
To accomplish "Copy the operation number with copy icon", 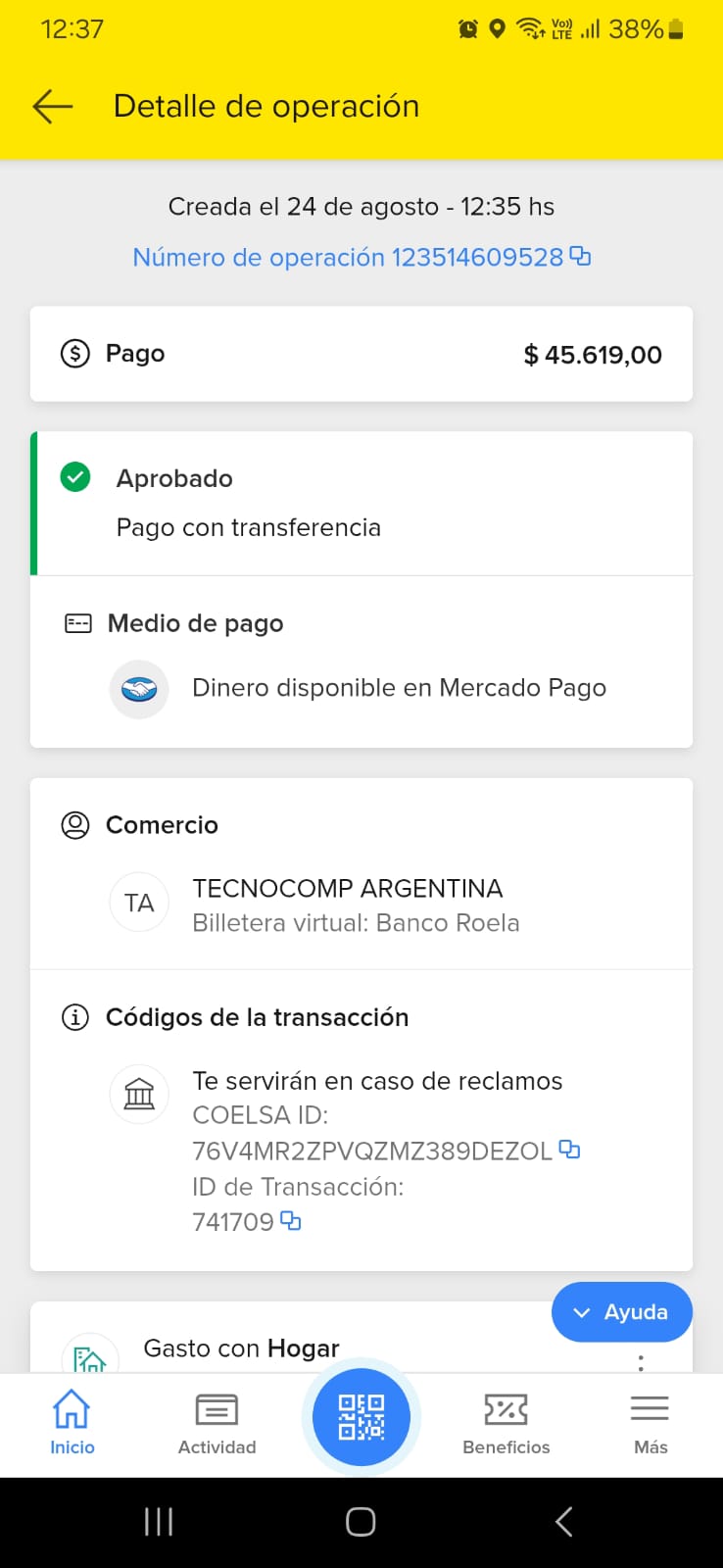I will point(581,257).
